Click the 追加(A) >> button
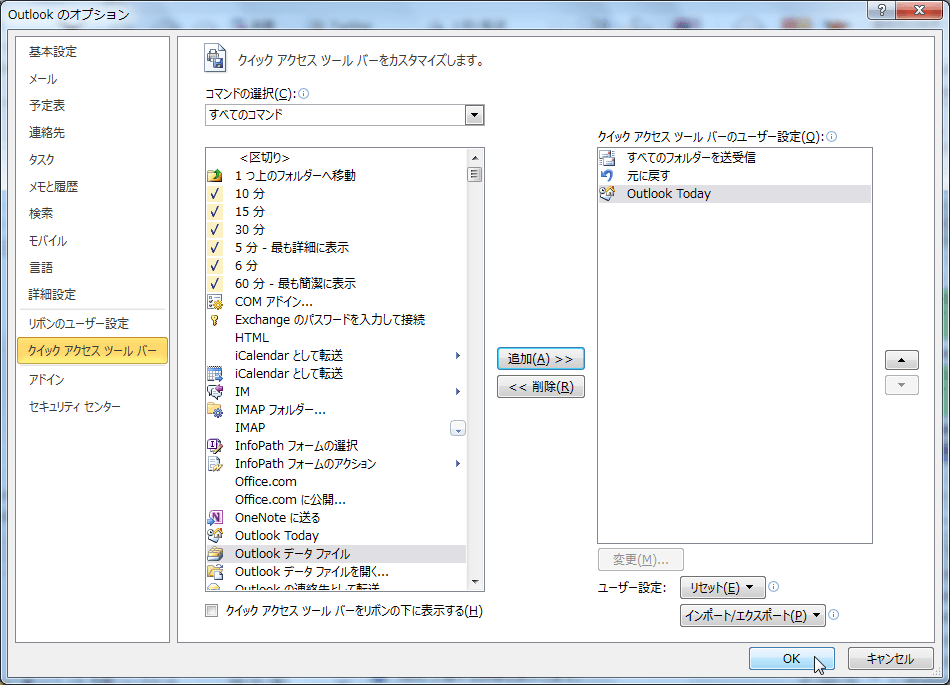 [x=540, y=359]
